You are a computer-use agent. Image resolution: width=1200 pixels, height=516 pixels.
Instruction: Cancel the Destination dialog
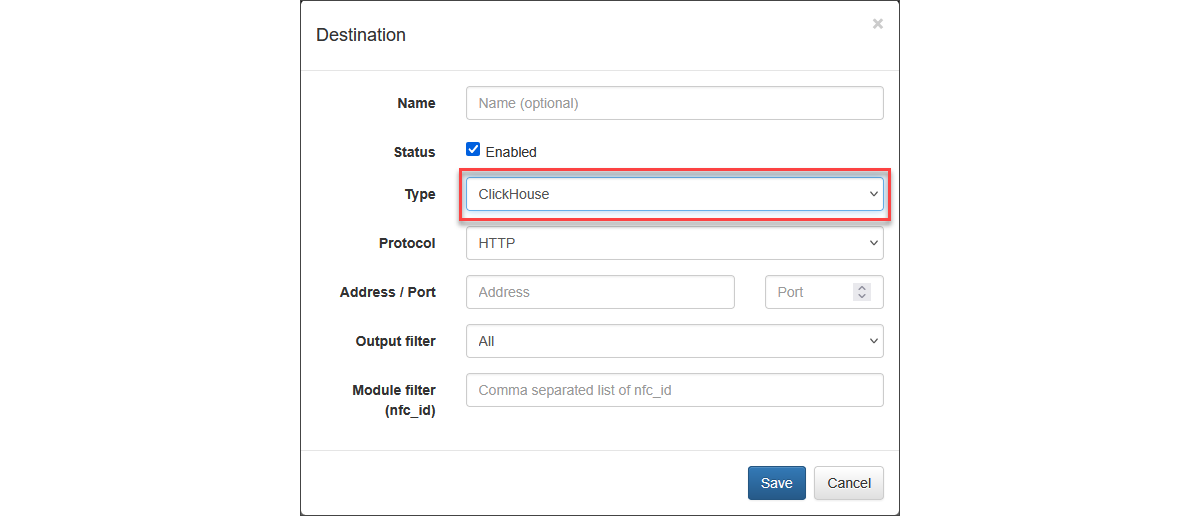(848, 483)
